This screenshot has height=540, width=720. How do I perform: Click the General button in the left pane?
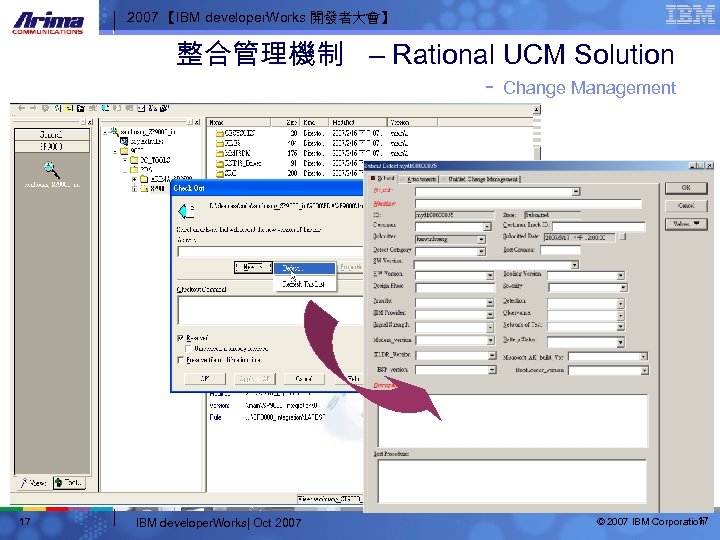52,135
